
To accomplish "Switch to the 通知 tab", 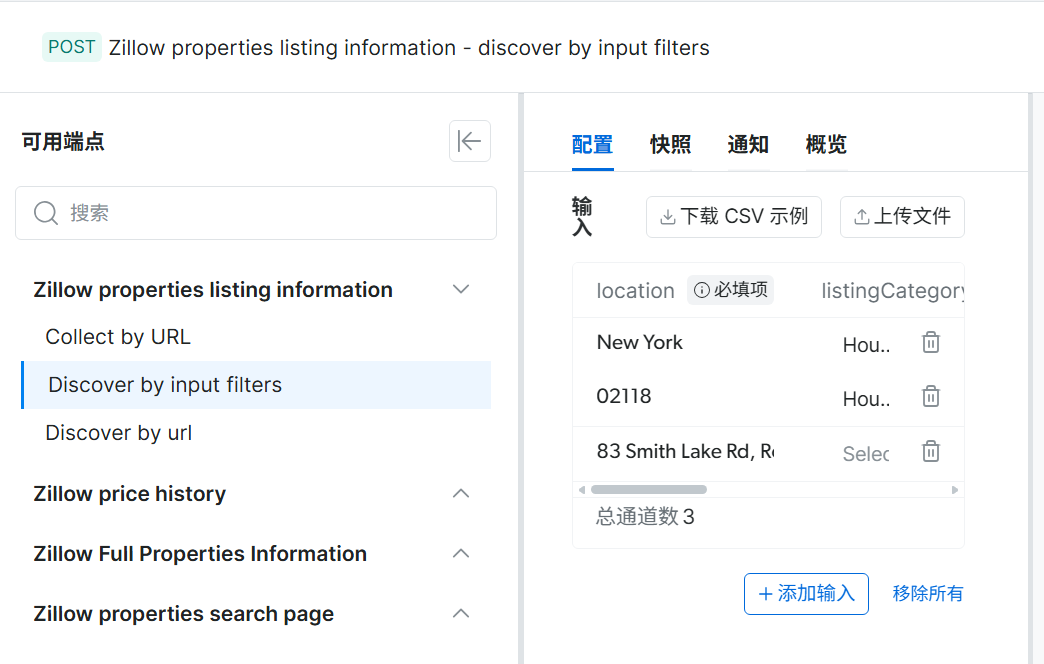I will (748, 145).
